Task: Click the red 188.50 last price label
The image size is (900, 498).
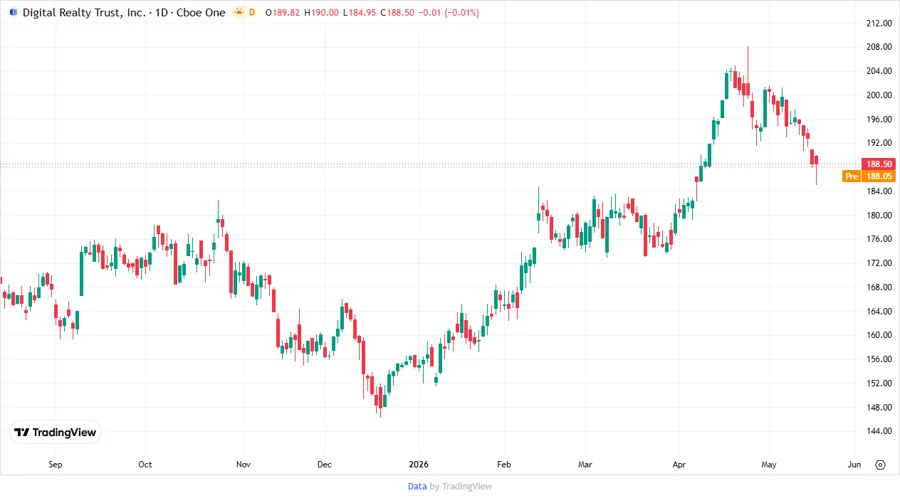Action: pyautogui.click(x=879, y=164)
